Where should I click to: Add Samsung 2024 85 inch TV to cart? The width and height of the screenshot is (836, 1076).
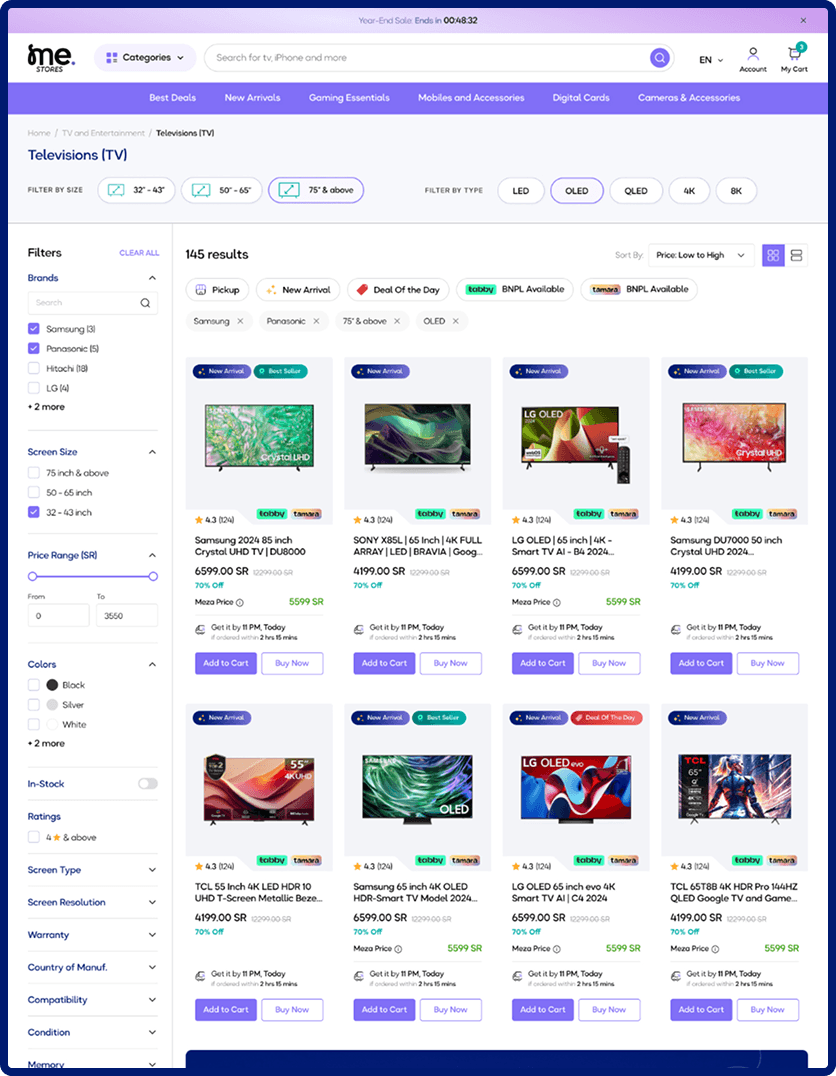click(226, 663)
